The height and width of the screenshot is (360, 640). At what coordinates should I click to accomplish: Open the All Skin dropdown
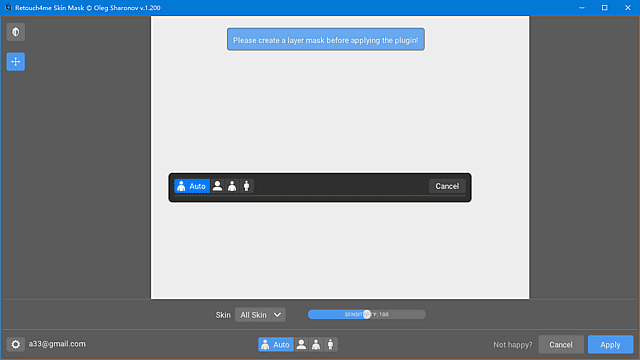pyautogui.click(x=260, y=315)
